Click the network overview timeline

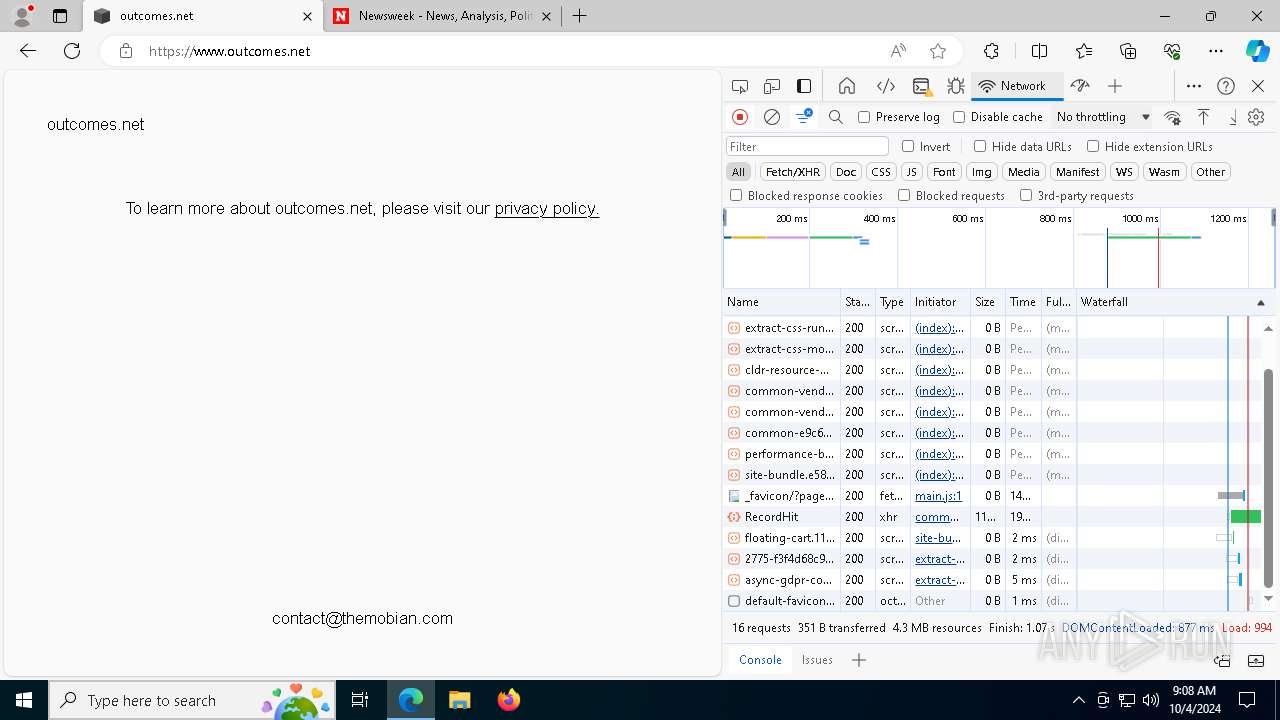point(999,248)
